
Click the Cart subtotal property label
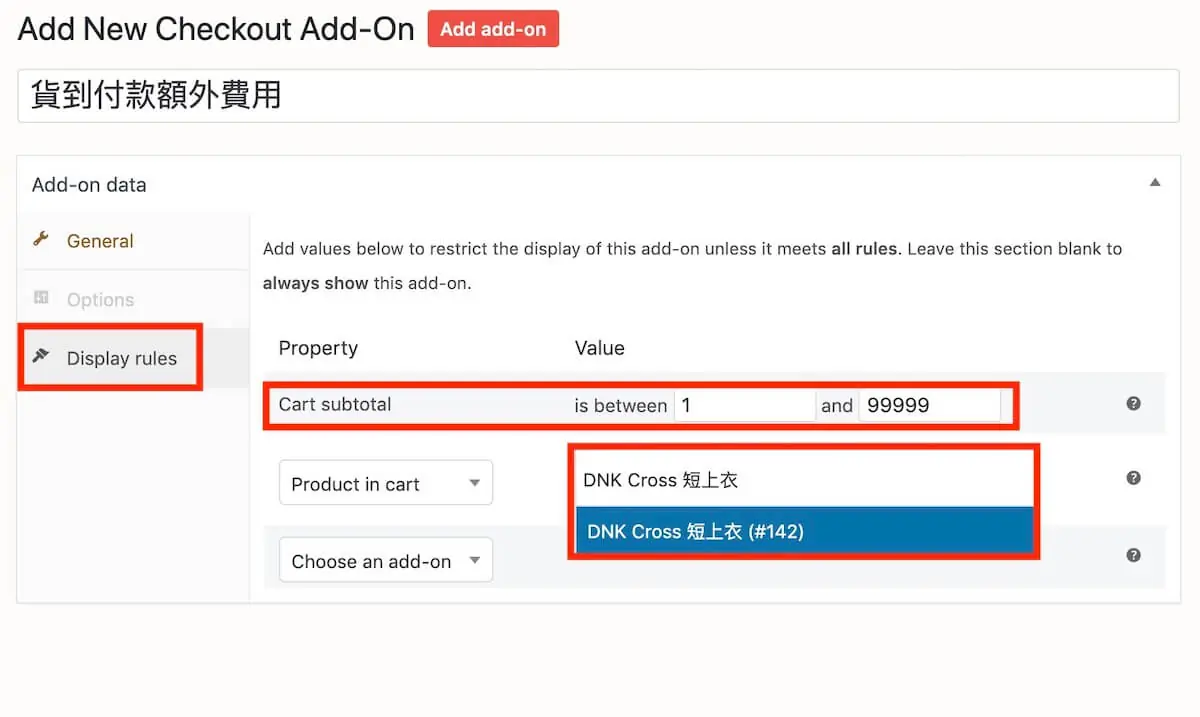click(335, 404)
